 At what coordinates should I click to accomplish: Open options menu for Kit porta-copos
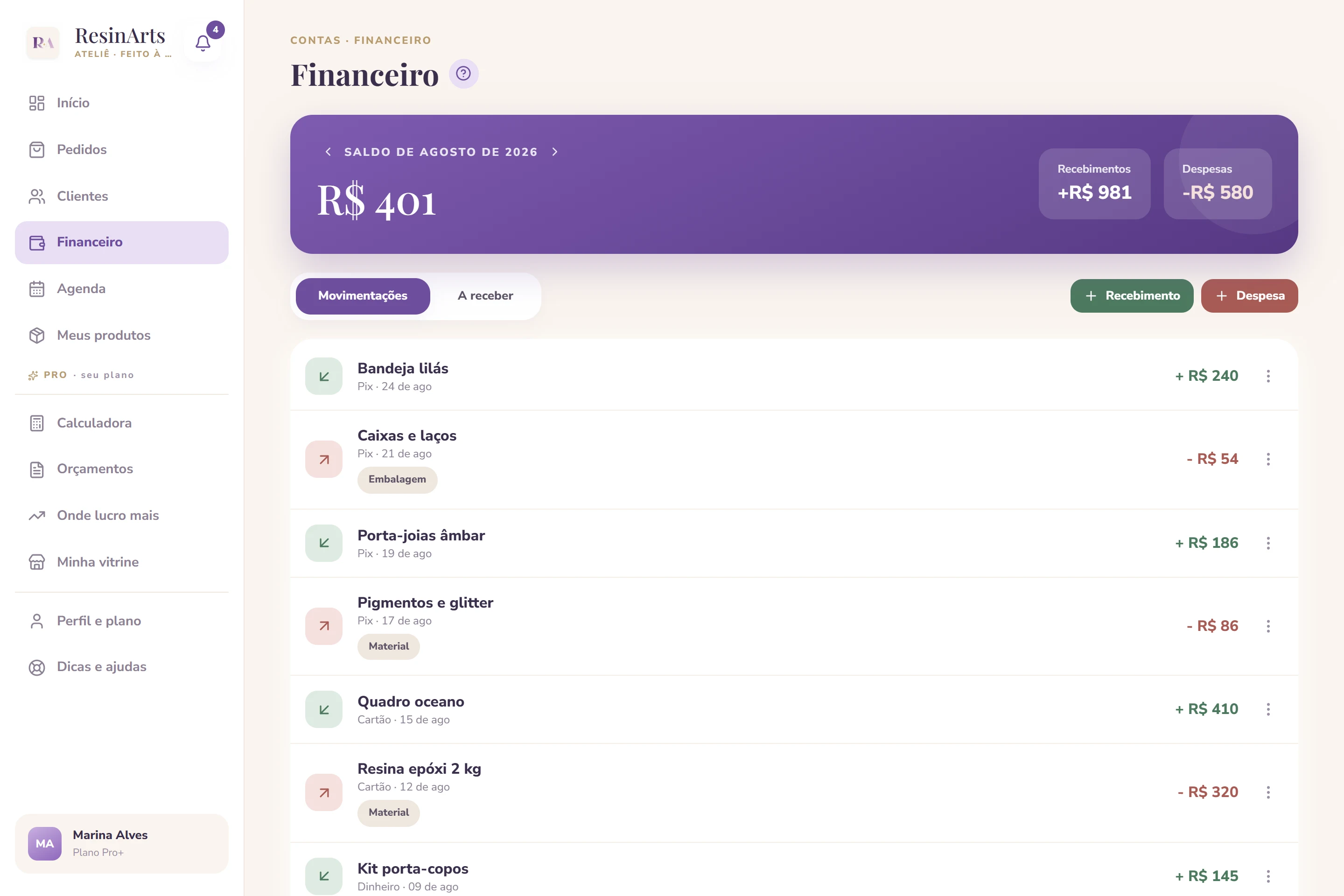point(1268,876)
